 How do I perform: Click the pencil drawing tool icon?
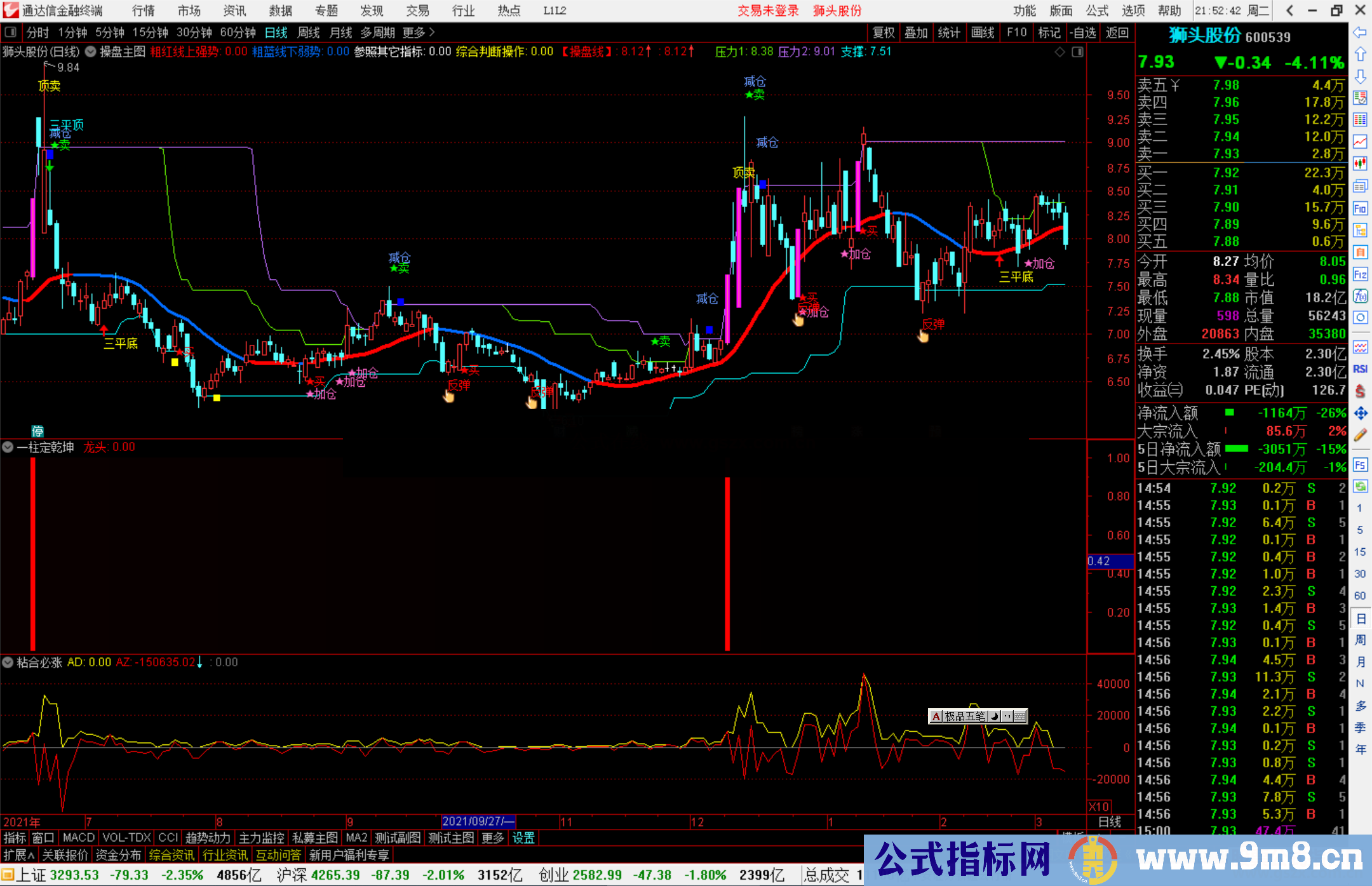[x=1360, y=435]
